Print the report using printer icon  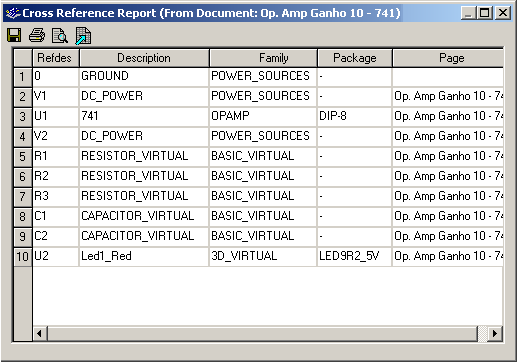37,35
